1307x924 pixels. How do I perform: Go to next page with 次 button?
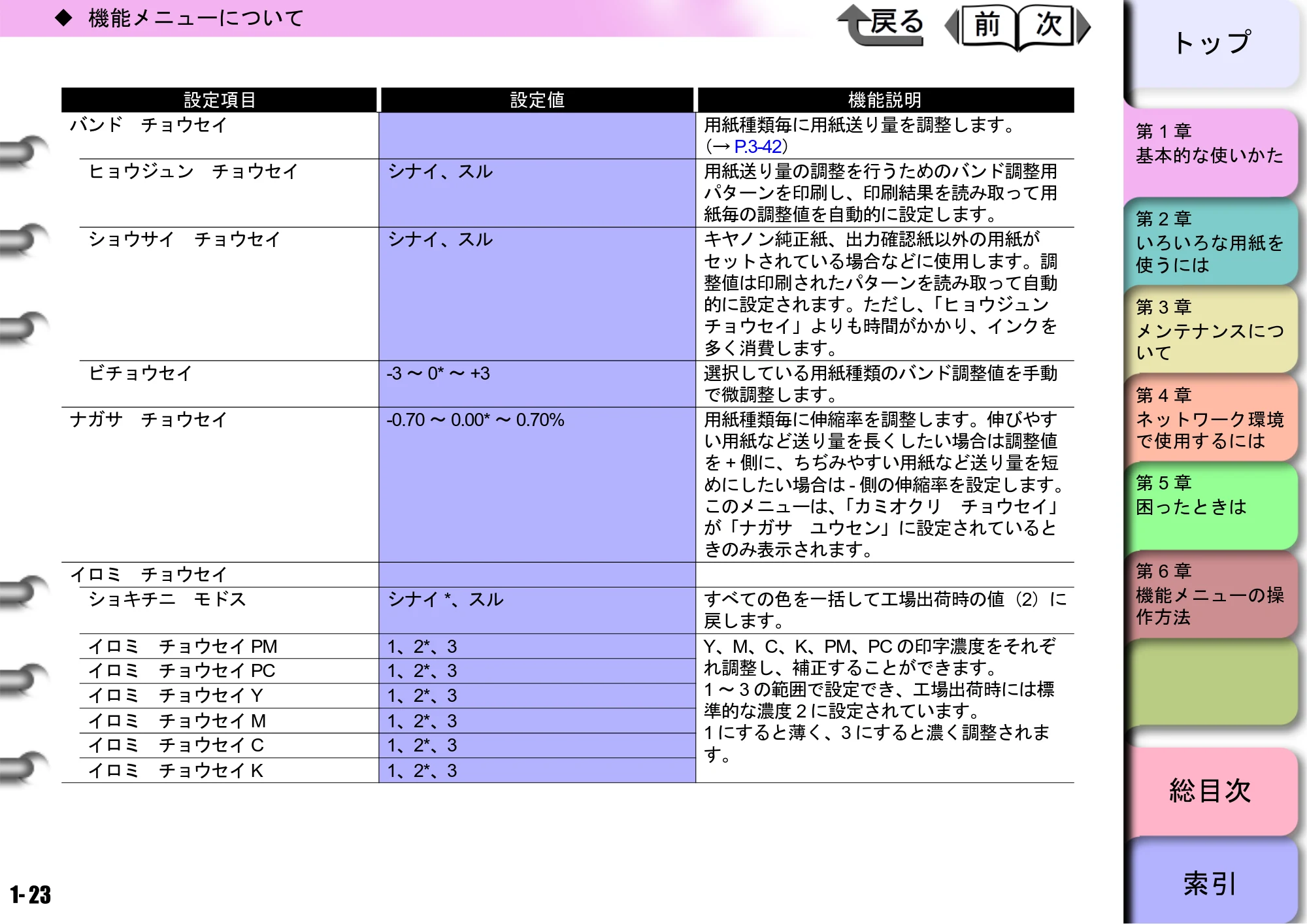(1054, 26)
